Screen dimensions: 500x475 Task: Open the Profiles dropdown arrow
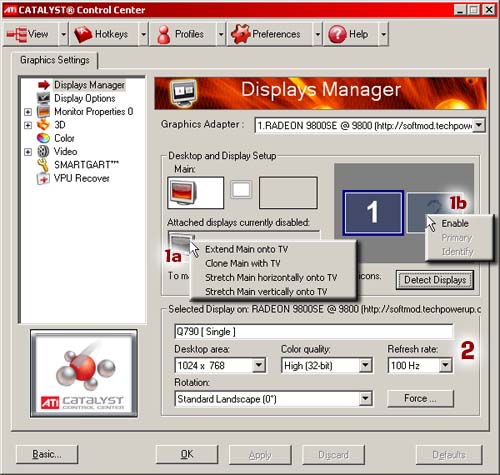point(221,34)
